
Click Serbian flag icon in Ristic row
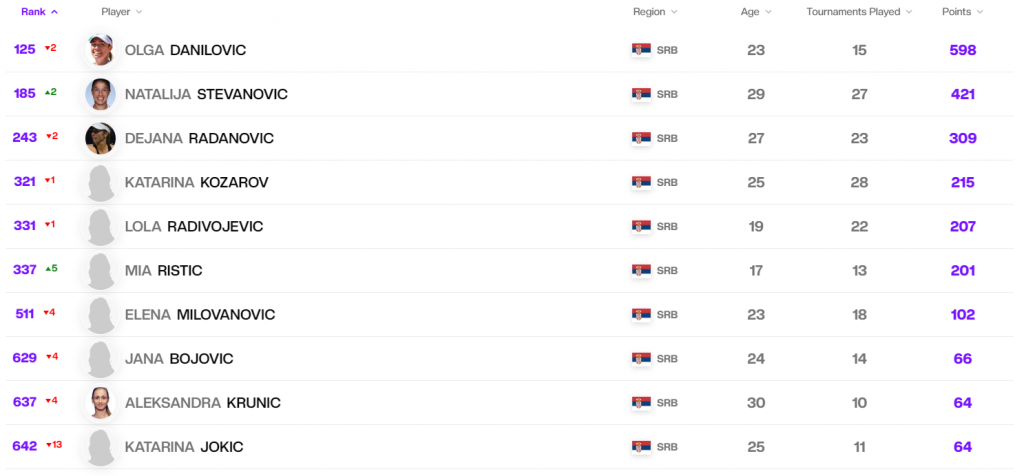tap(641, 270)
